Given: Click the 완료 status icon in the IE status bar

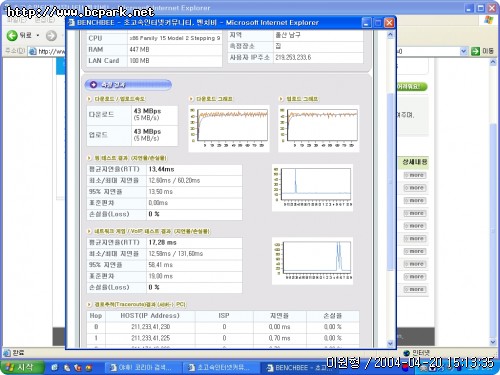Looking at the screenshot, I should click(7, 352).
